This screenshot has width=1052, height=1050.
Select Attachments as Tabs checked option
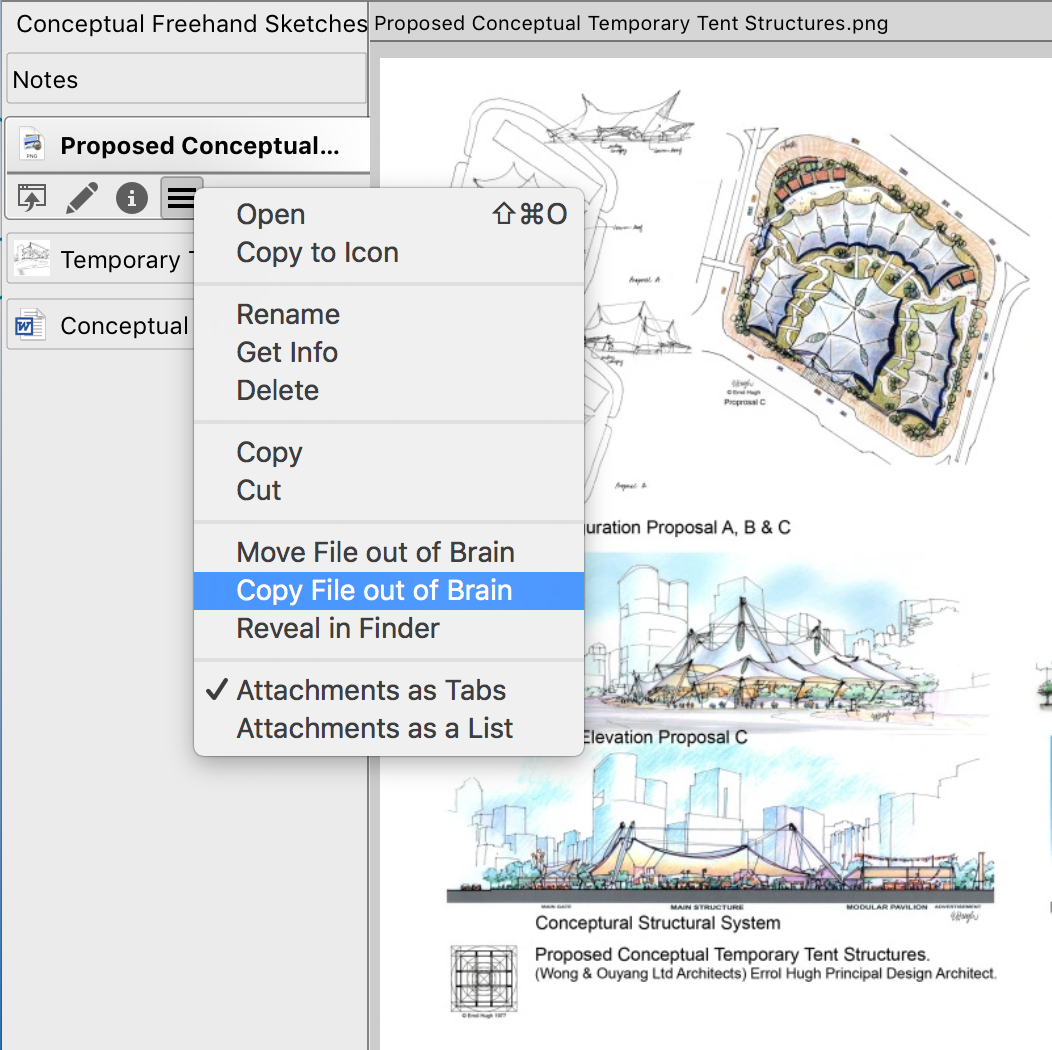pyautogui.click(x=371, y=690)
